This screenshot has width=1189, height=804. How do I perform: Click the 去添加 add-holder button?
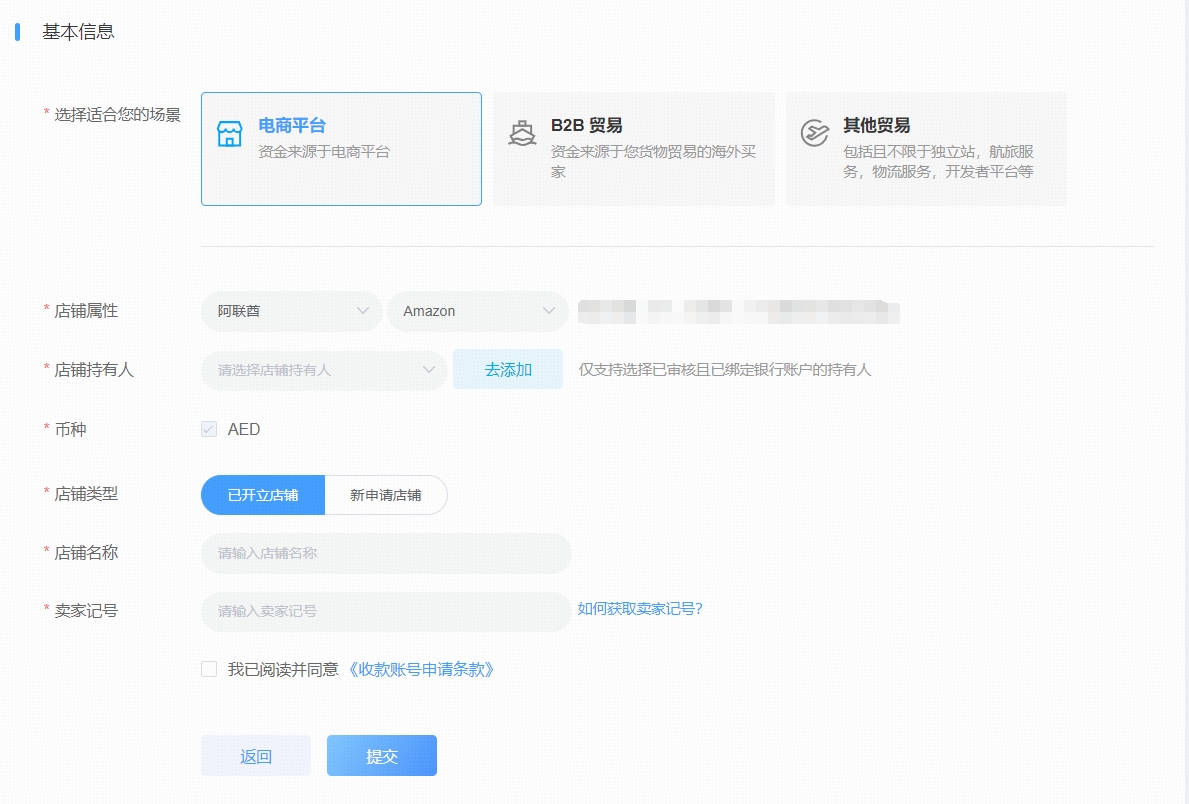[x=508, y=369]
